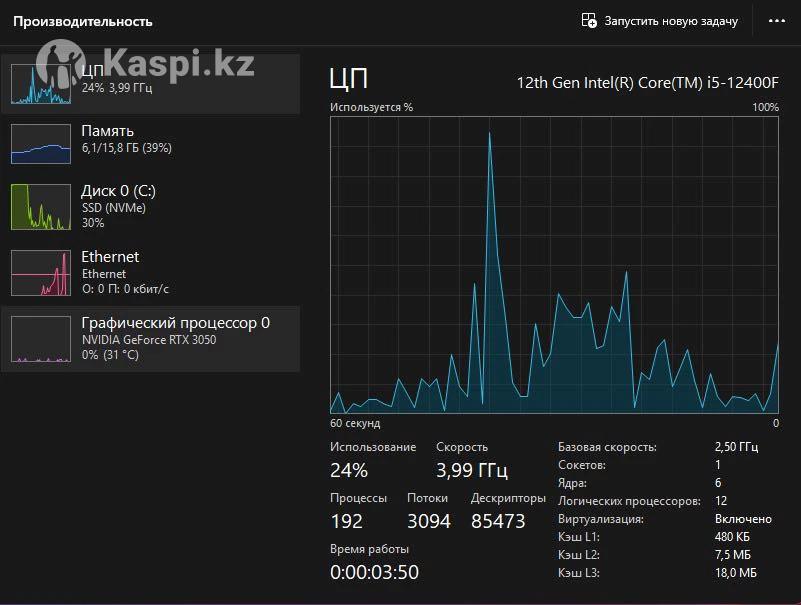Click the CPU mini graph thumbnail in sidebar

tap(41, 83)
